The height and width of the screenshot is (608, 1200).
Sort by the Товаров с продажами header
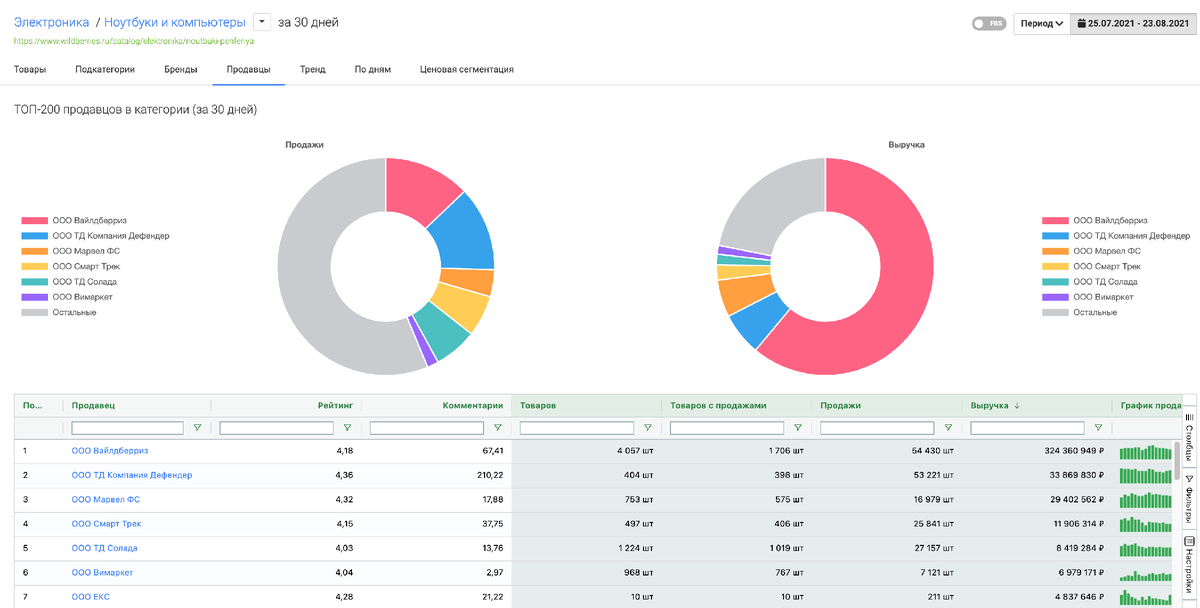pos(718,406)
